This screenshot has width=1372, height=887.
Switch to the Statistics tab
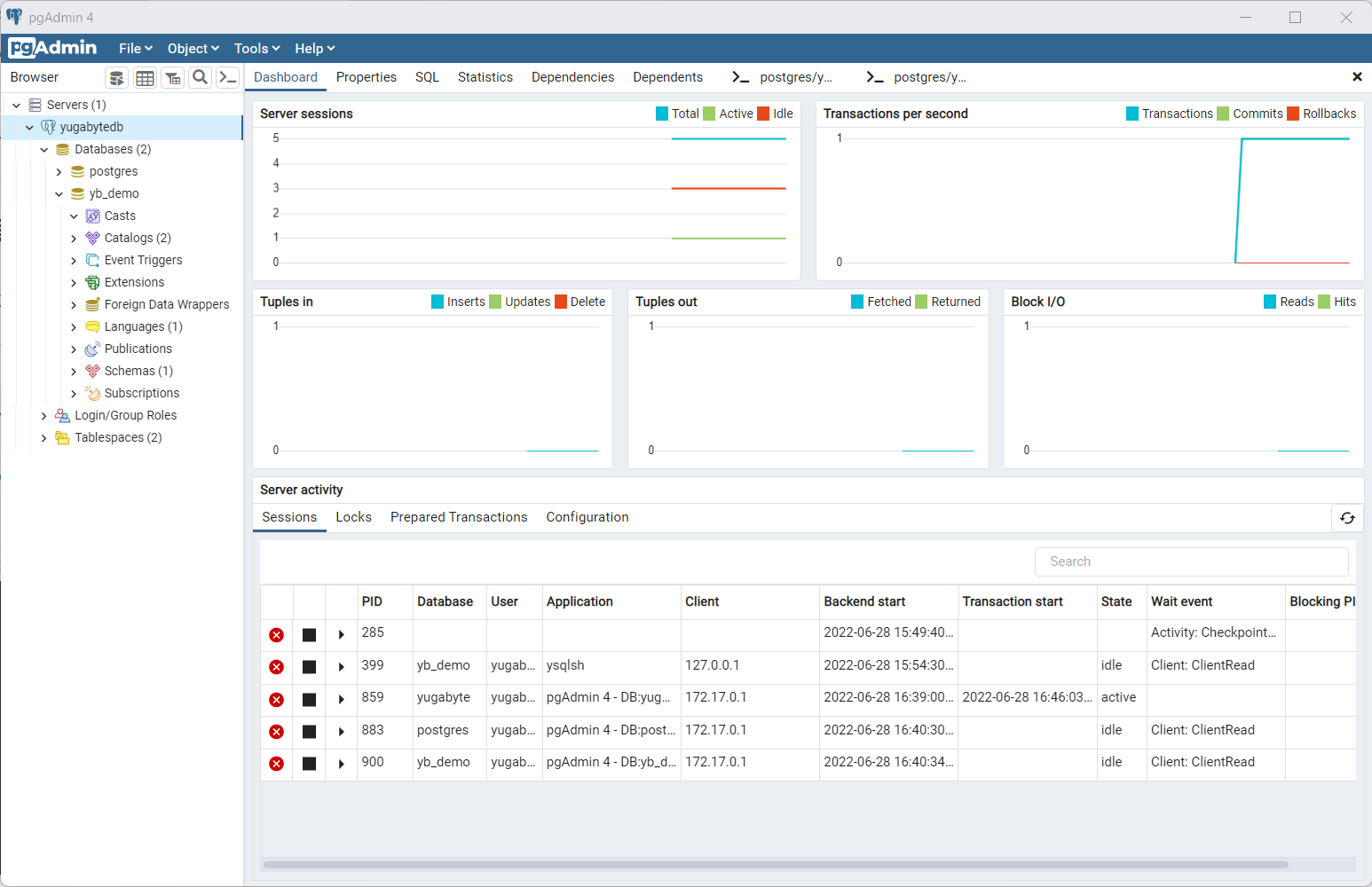[x=485, y=77]
